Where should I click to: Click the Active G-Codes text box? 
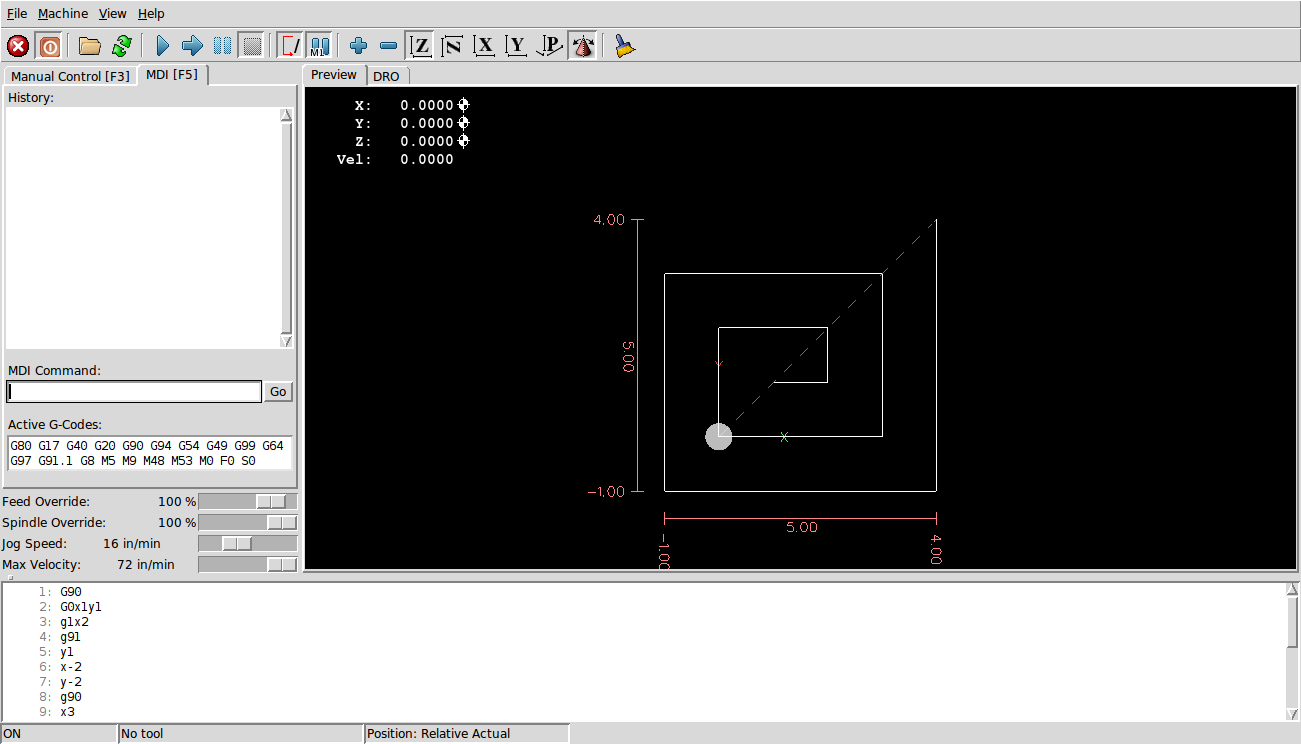point(149,453)
